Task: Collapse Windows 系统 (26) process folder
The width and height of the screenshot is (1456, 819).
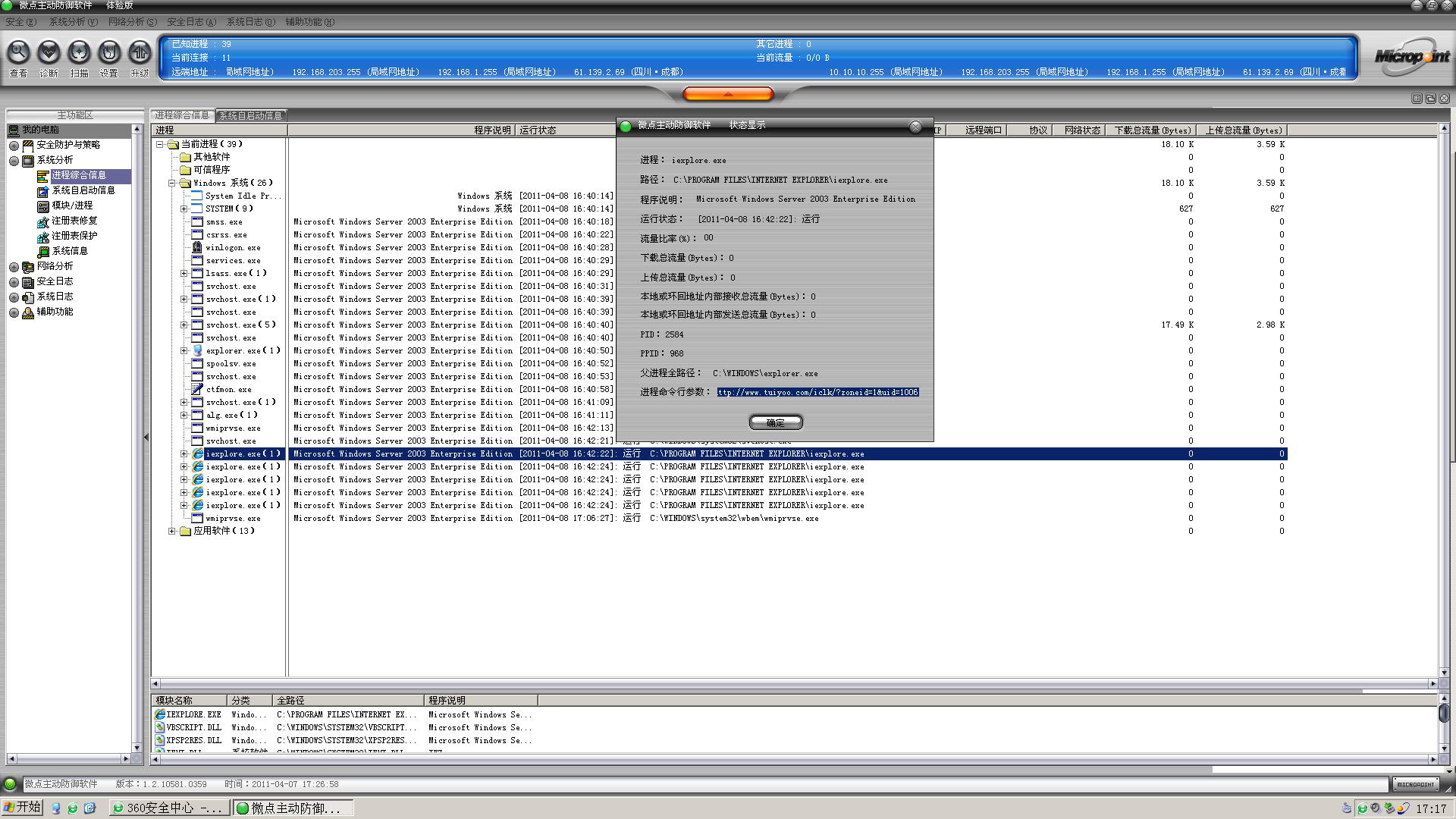Action: tap(172, 183)
